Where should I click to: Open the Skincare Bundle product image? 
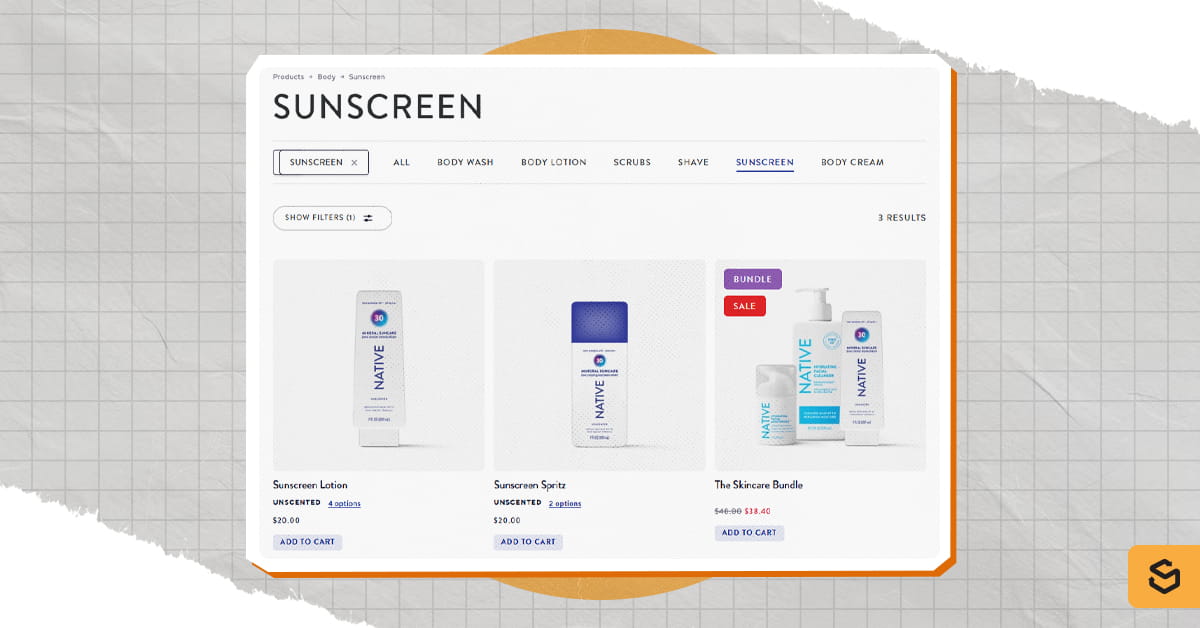click(x=820, y=365)
